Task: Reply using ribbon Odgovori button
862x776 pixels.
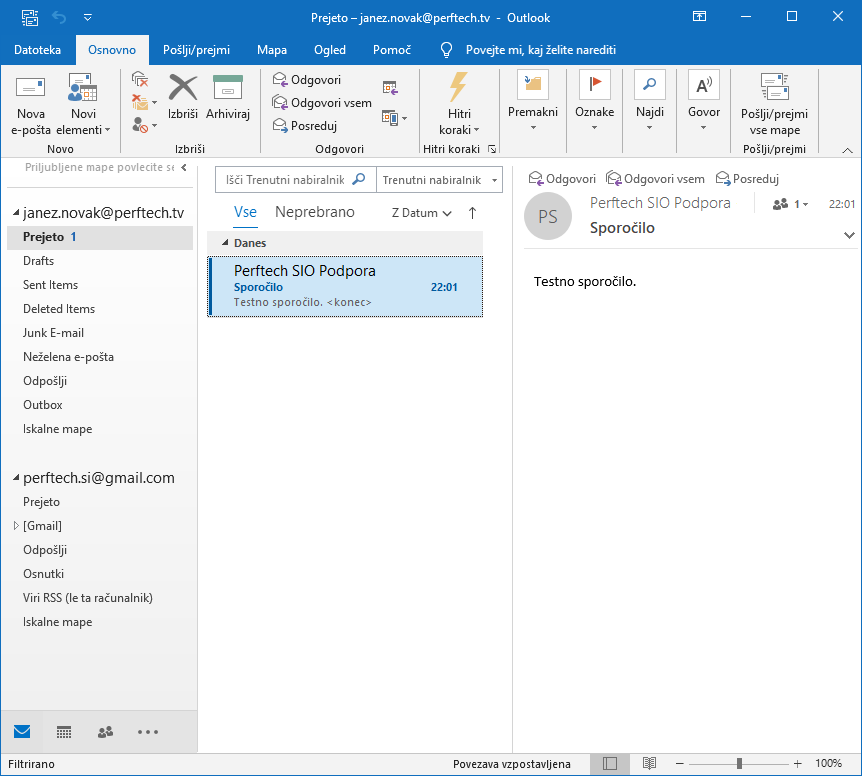Action: coord(307,80)
